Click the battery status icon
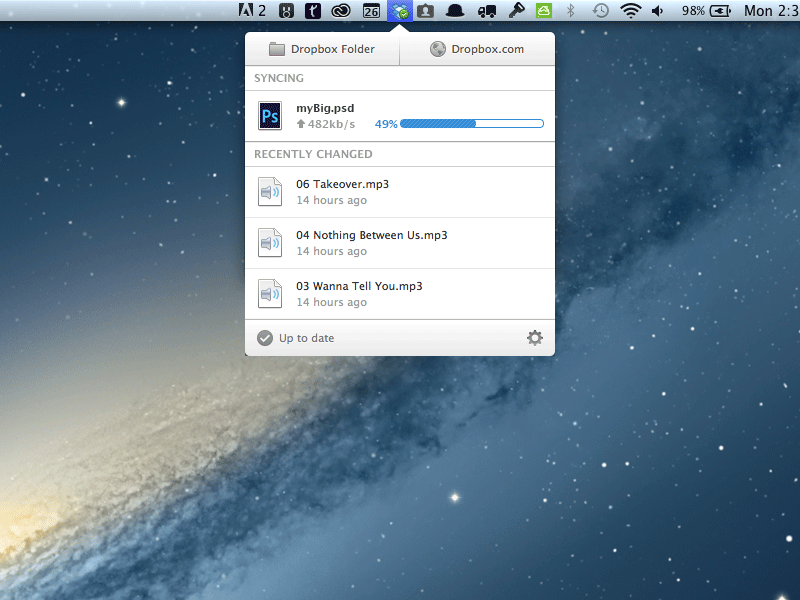Screen dimensions: 800x600 coord(720,11)
